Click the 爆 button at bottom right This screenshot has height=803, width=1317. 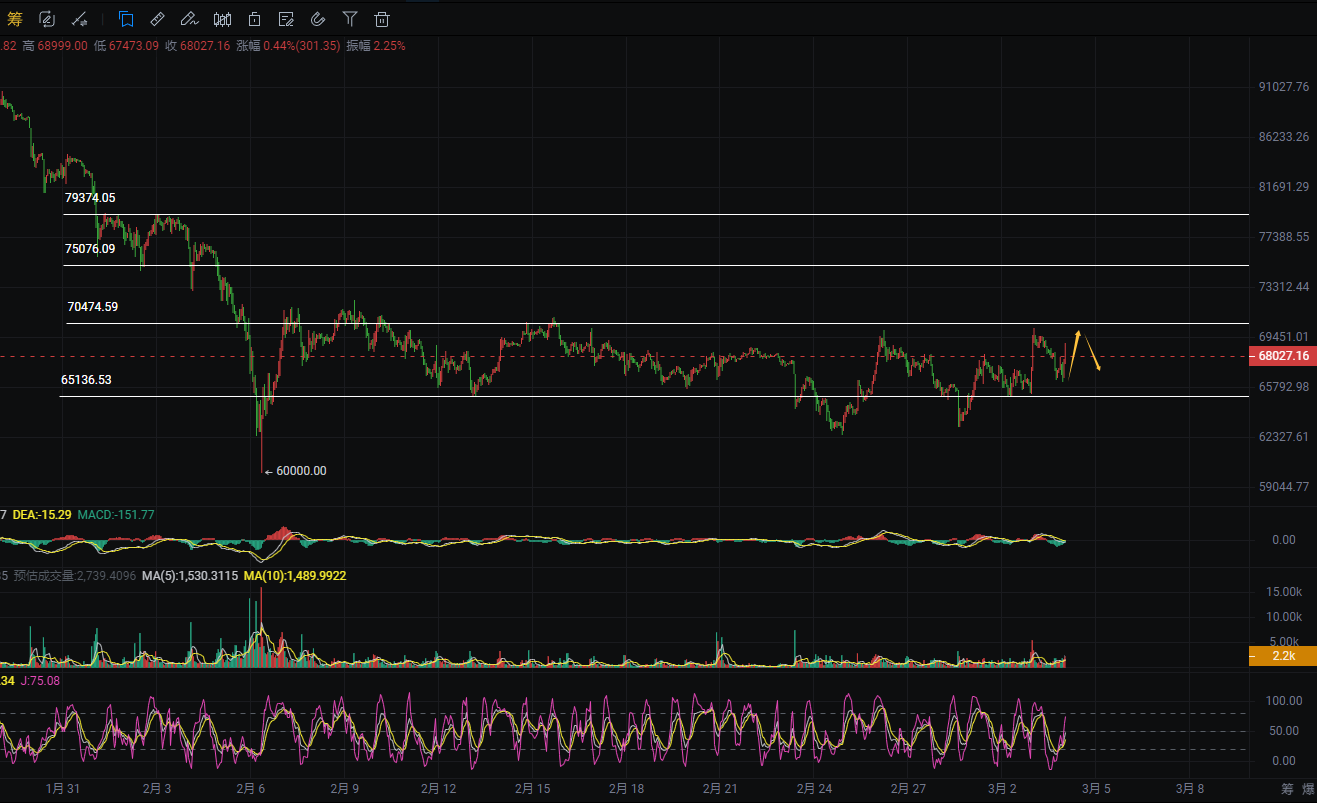tap(1308, 790)
